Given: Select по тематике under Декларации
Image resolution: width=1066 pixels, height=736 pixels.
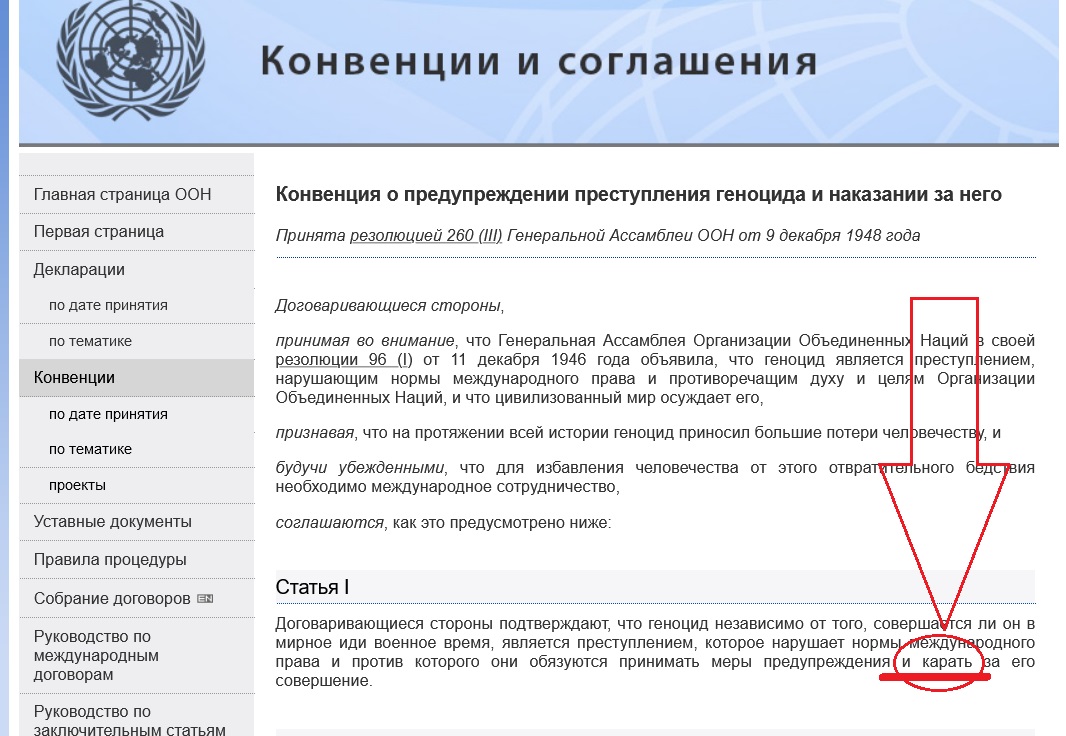Looking at the screenshot, I should [x=90, y=341].
